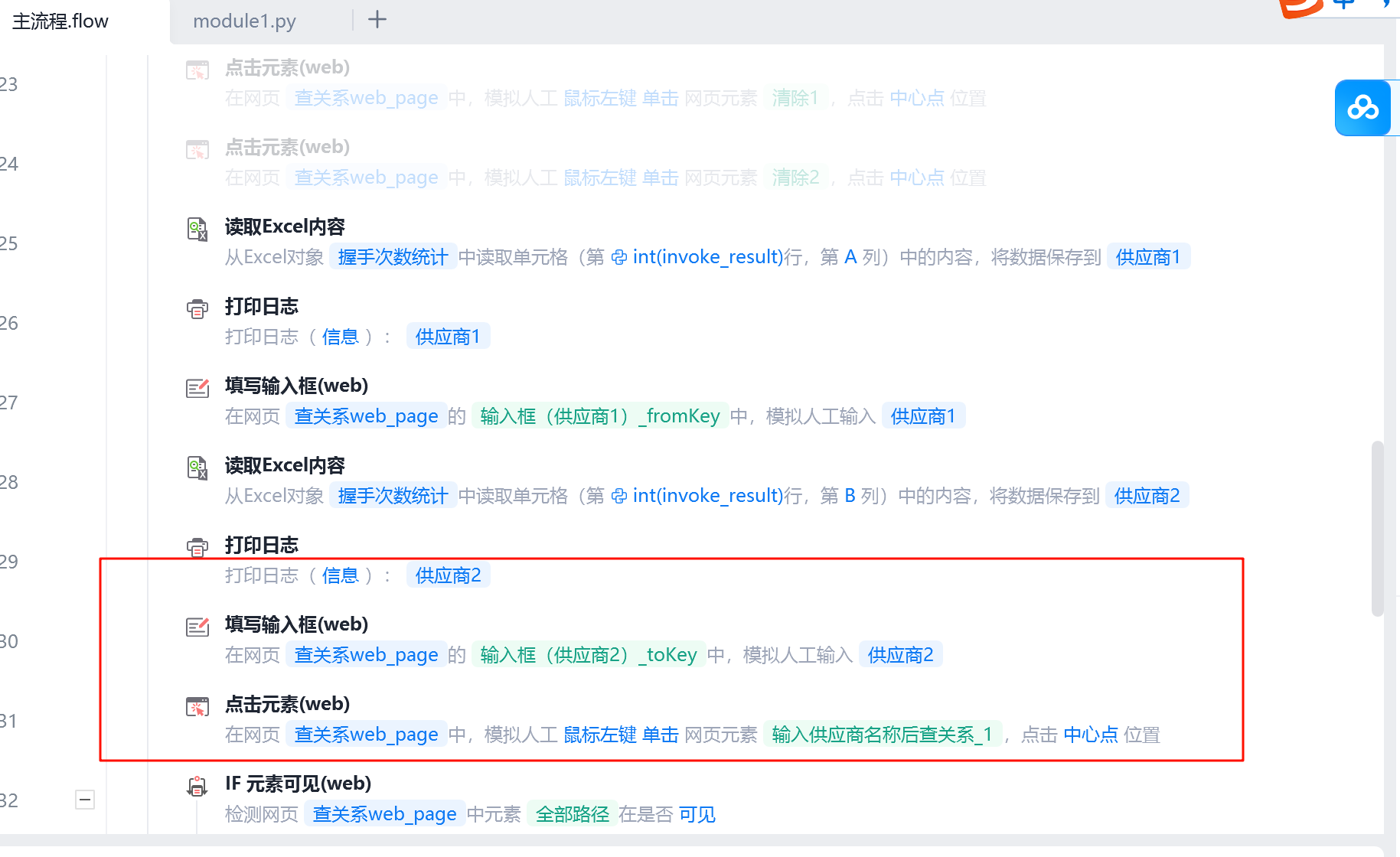Image resolution: width=1400 pixels, height=857 pixels.
Task: Add a new tab with plus button
Action: [x=377, y=20]
